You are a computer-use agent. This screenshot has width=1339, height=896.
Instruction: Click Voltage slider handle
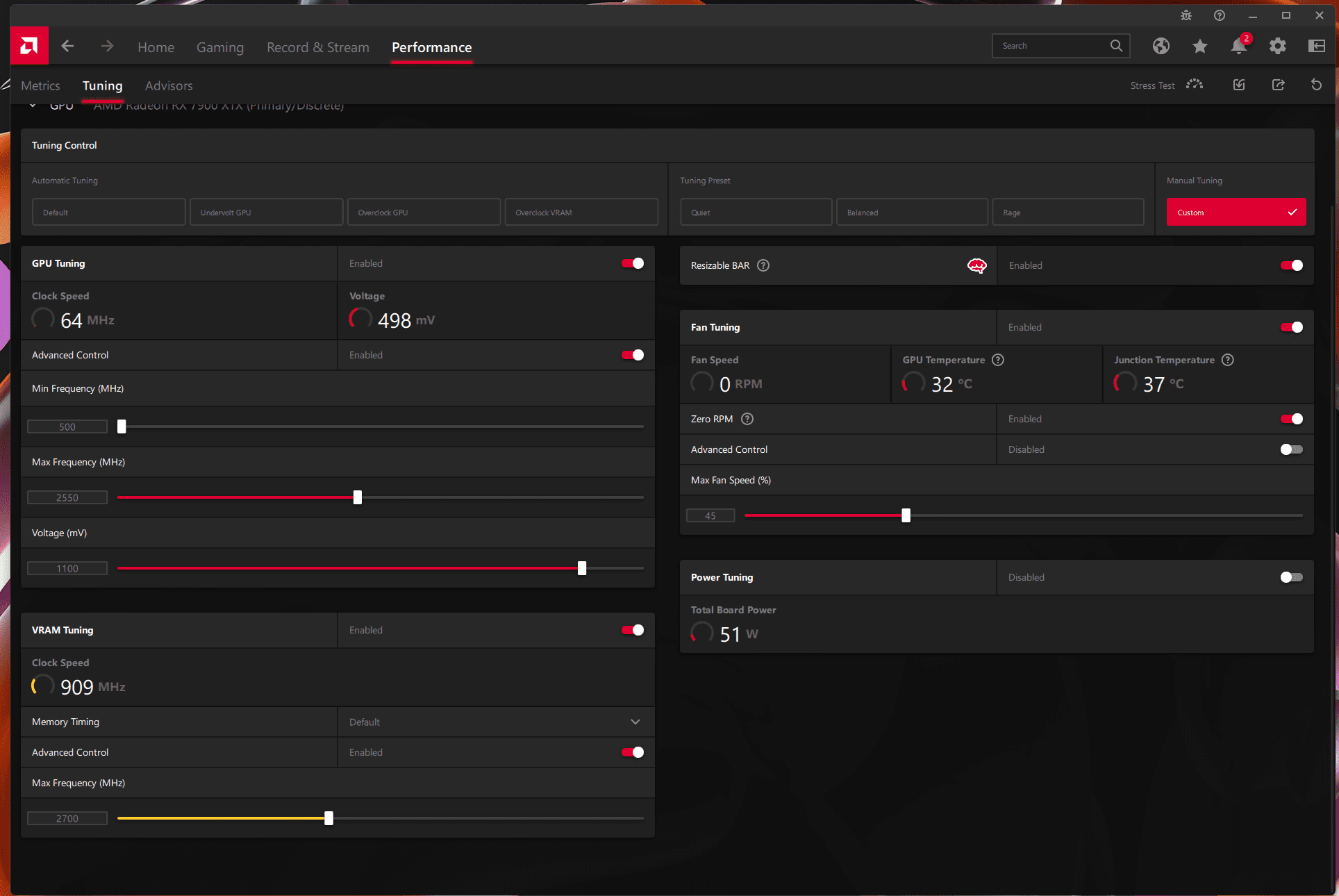[x=582, y=568]
